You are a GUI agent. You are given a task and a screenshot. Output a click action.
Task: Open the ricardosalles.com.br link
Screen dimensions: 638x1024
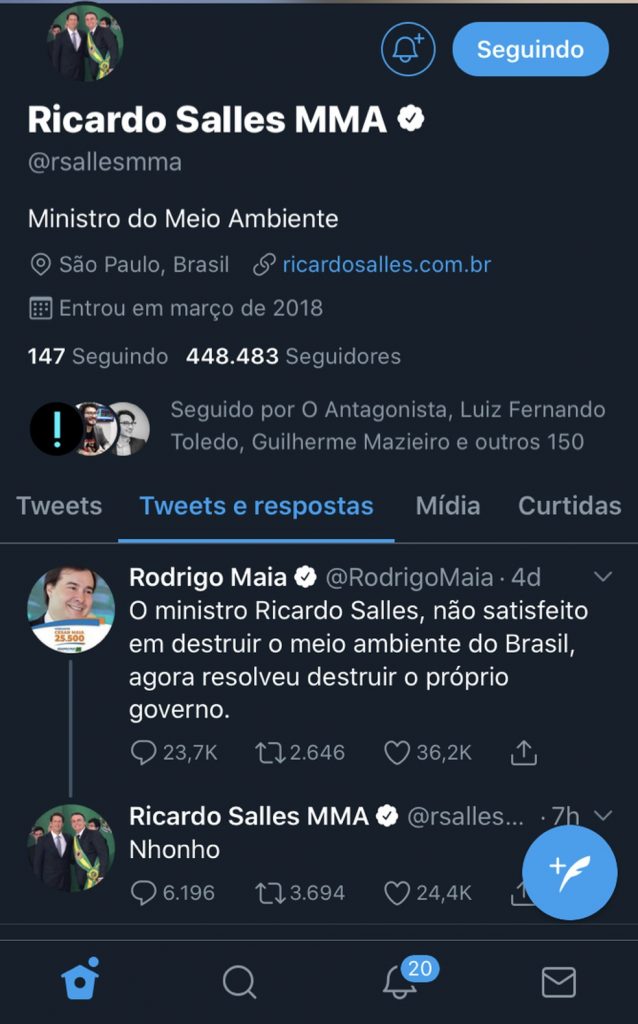click(386, 265)
